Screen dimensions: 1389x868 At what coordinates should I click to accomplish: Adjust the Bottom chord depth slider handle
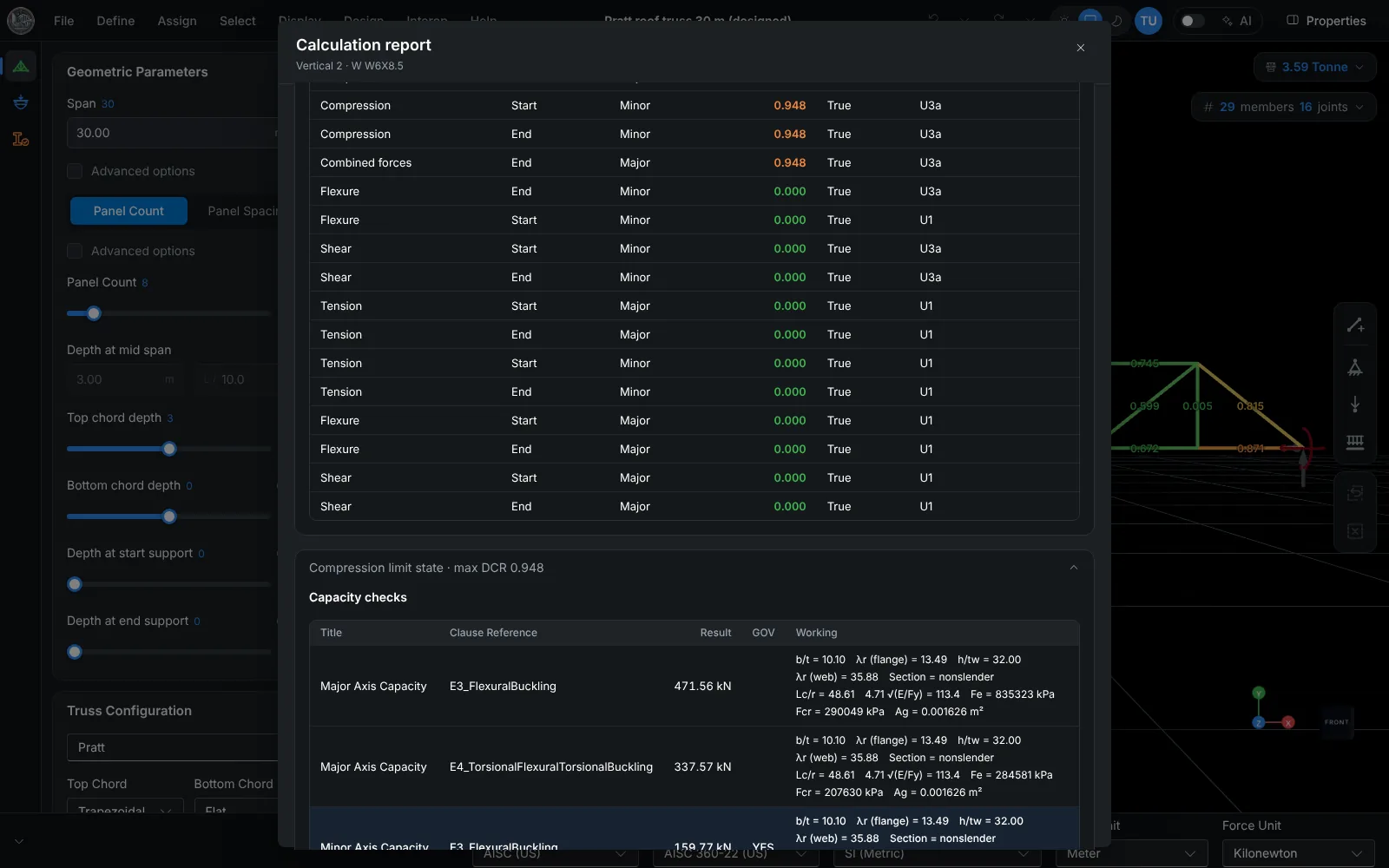pos(169,516)
